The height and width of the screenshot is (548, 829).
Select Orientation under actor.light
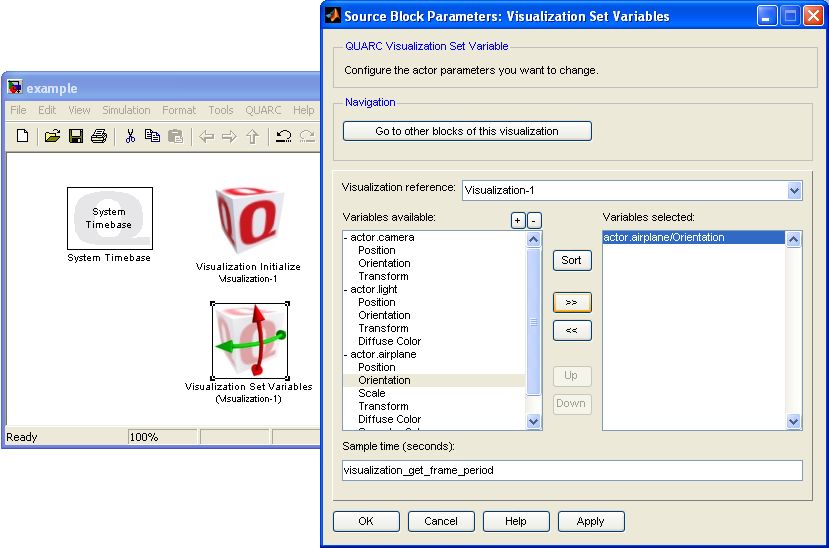tap(384, 315)
